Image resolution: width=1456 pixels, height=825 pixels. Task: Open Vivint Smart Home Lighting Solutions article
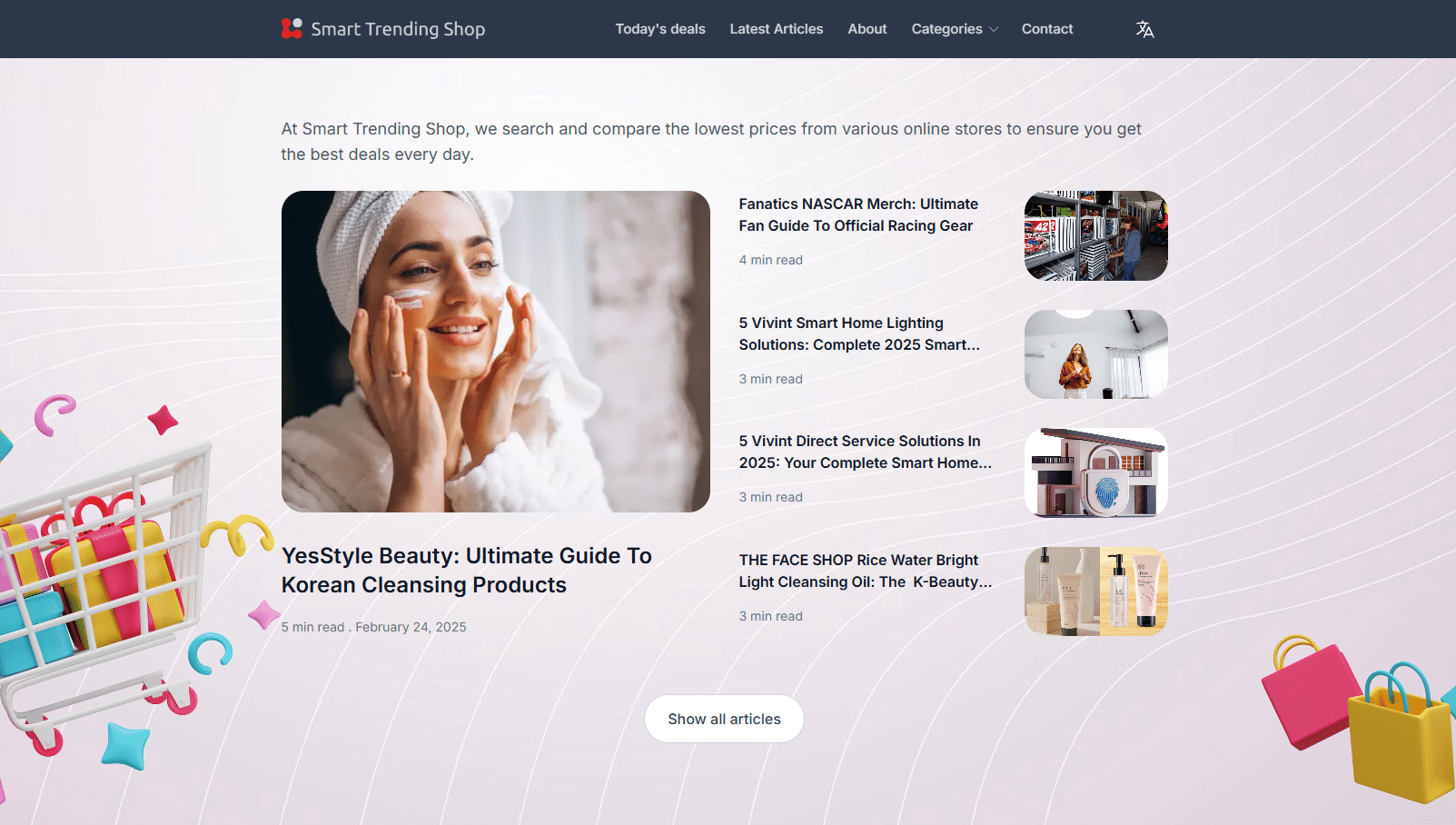[x=858, y=334]
